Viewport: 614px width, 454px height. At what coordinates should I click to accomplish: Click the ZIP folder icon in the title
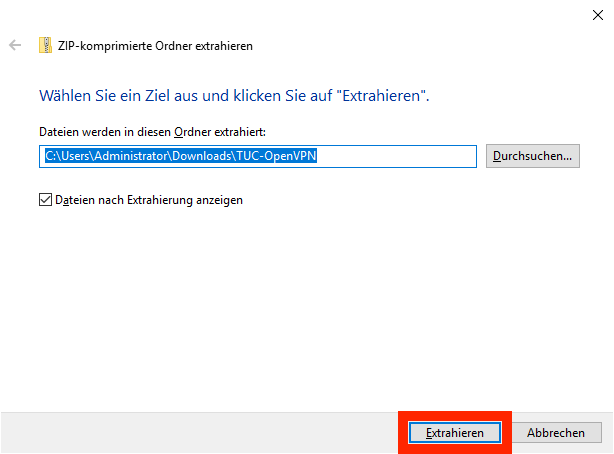(45, 46)
